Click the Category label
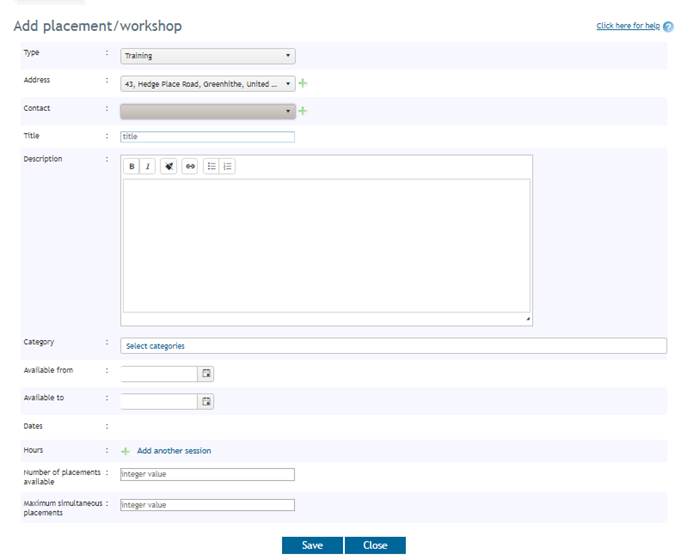This screenshot has height=560, width=681. [x=39, y=342]
